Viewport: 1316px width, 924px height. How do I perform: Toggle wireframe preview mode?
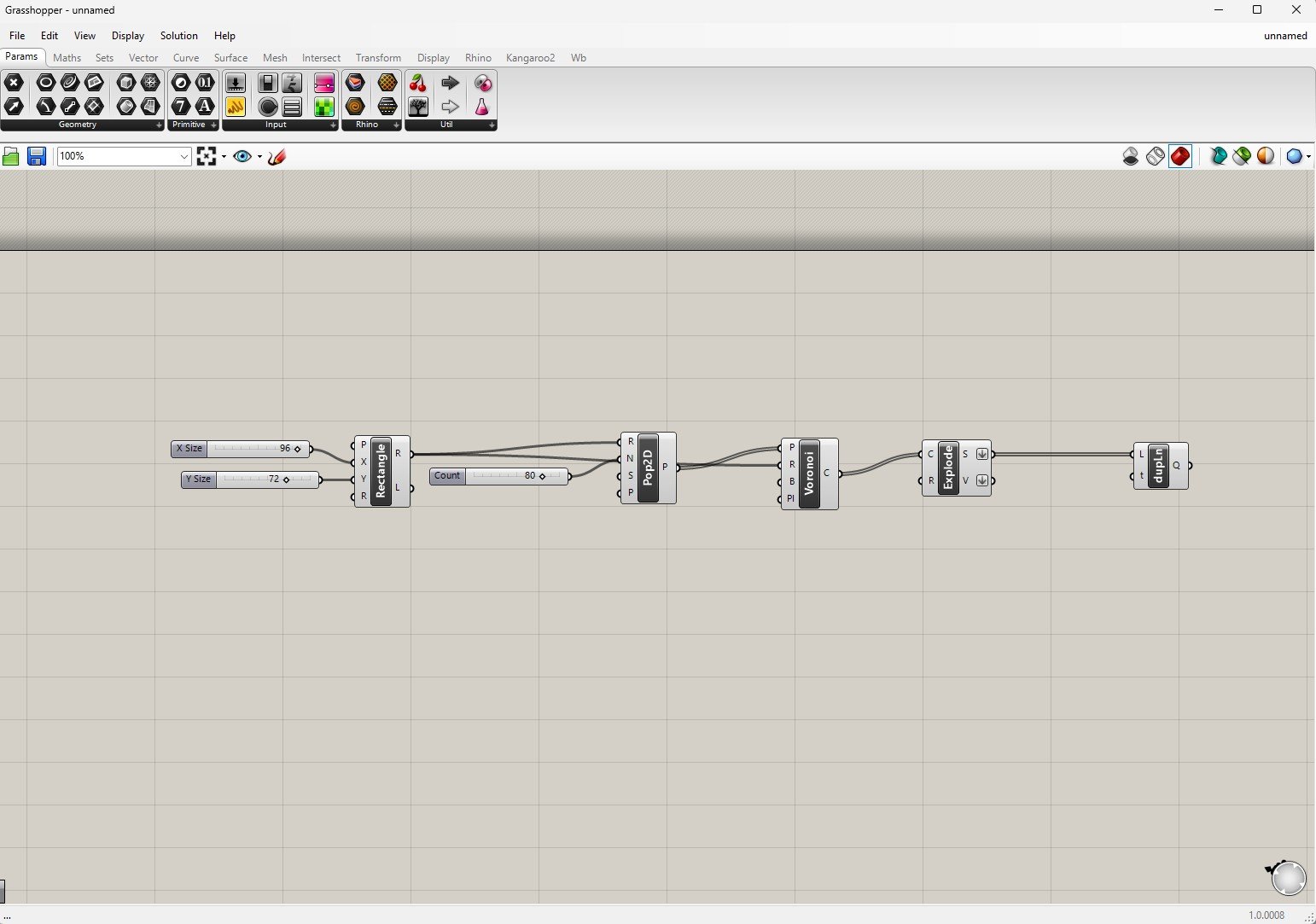(x=1156, y=156)
